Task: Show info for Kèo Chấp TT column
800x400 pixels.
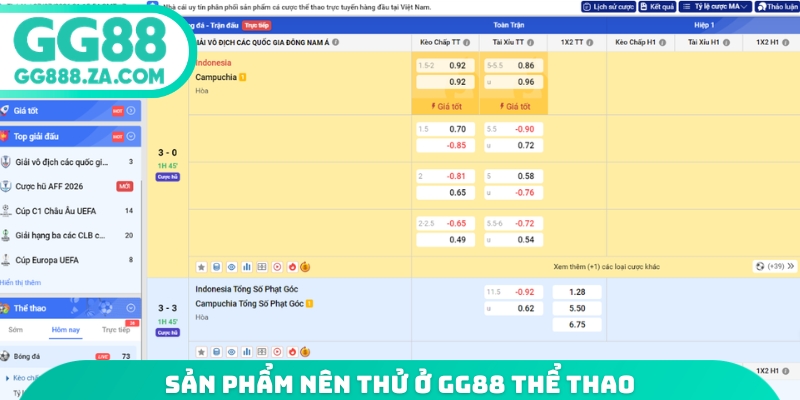Action: pyautogui.click(x=466, y=43)
